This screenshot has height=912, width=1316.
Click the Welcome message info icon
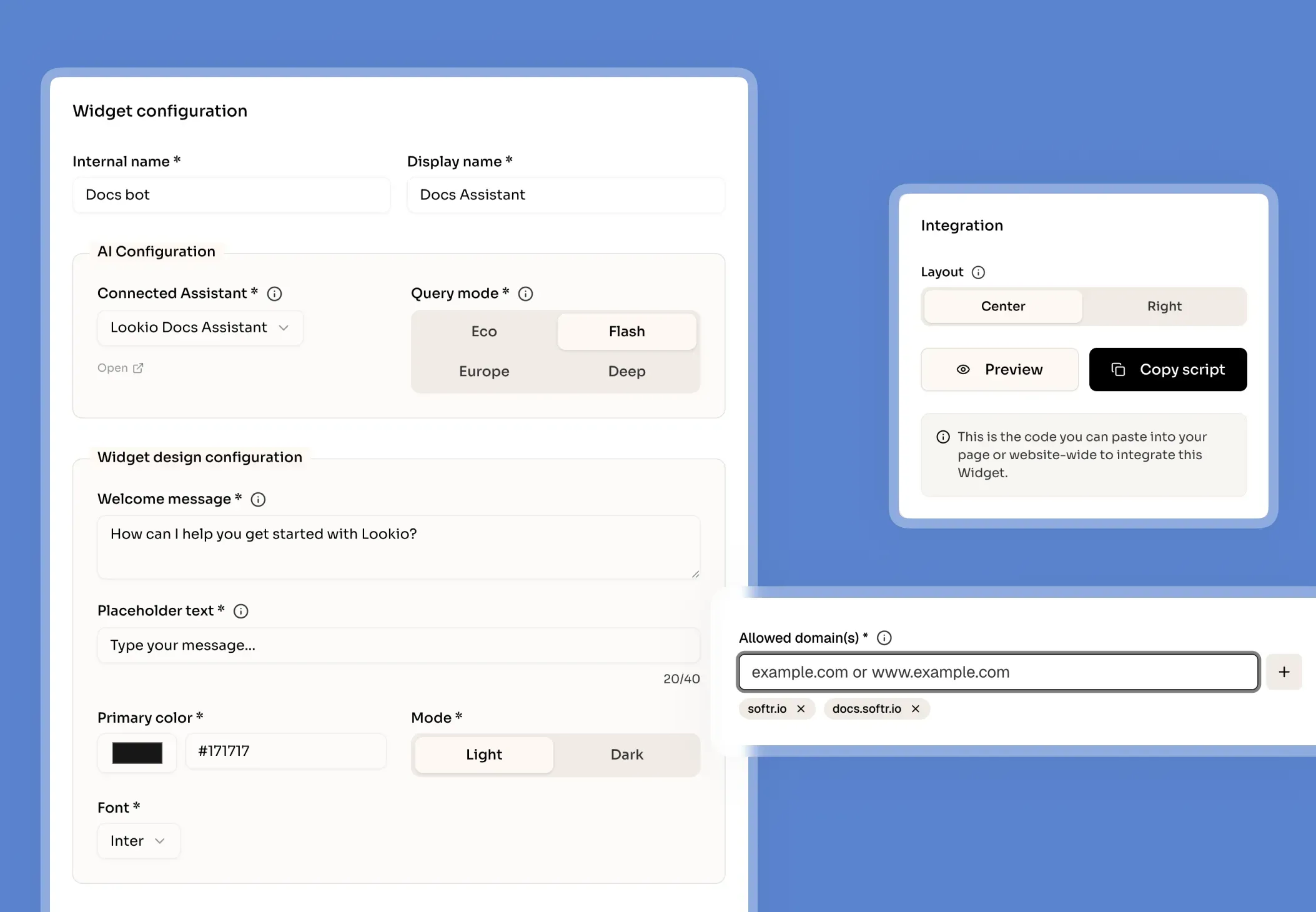(258, 499)
